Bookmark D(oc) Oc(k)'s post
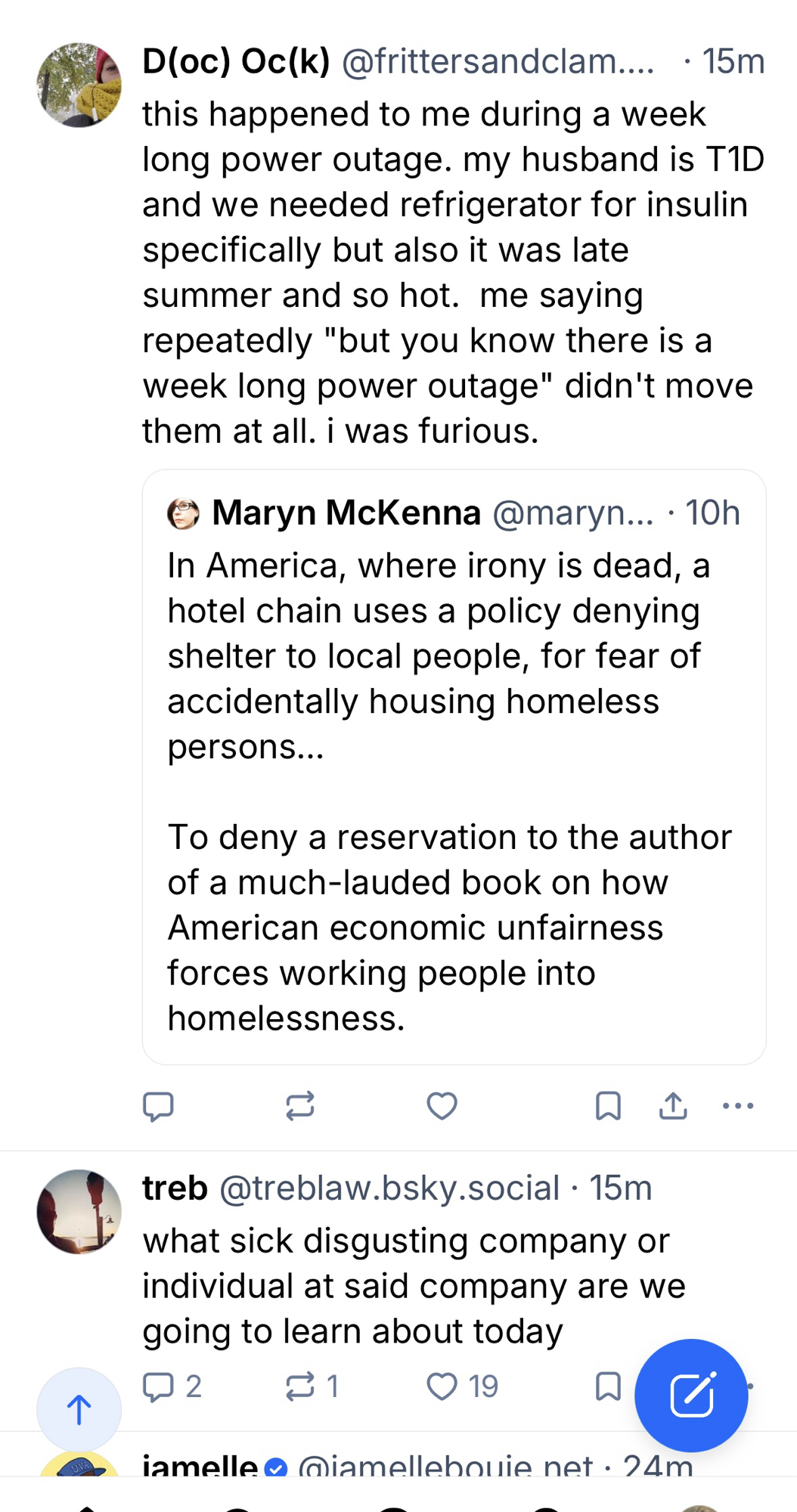The image size is (797, 1512). click(x=608, y=1106)
